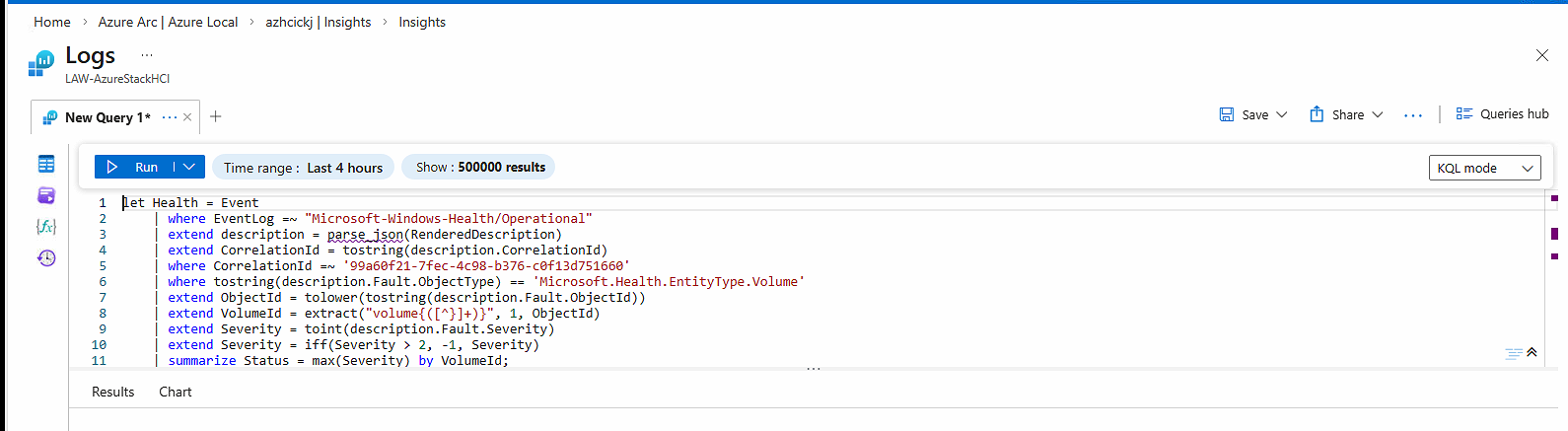The width and height of the screenshot is (1568, 431).
Task: Close the New Query 1 tab
Action: [x=187, y=117]
